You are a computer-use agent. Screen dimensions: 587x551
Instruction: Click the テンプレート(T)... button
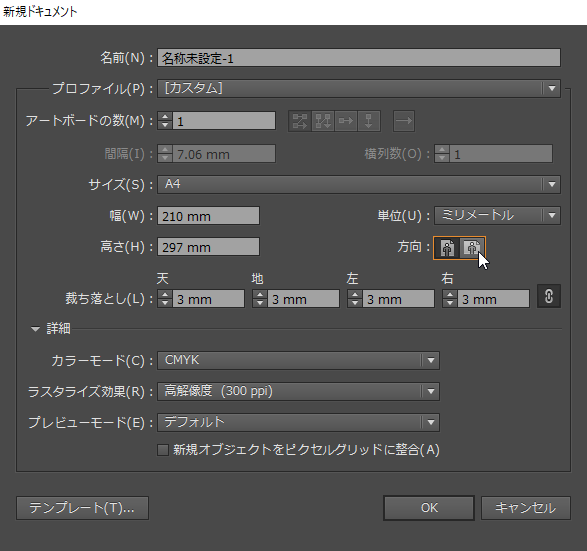82,508
